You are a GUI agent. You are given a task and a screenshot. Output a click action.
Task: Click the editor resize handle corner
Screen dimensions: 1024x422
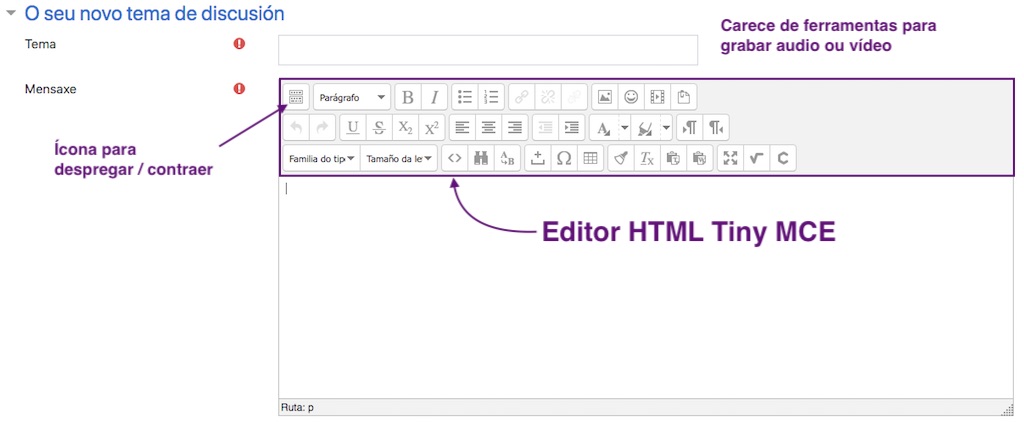coord(1008,408)
